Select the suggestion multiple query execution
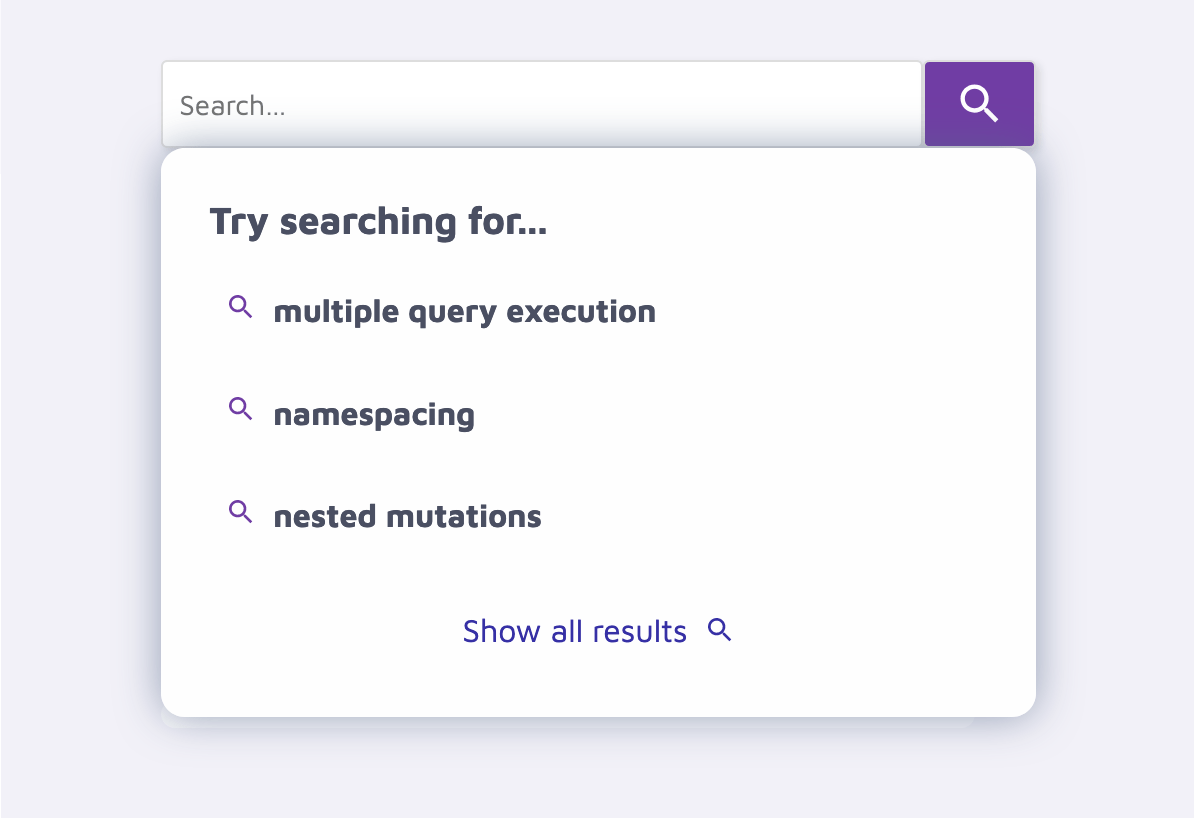 464,311
